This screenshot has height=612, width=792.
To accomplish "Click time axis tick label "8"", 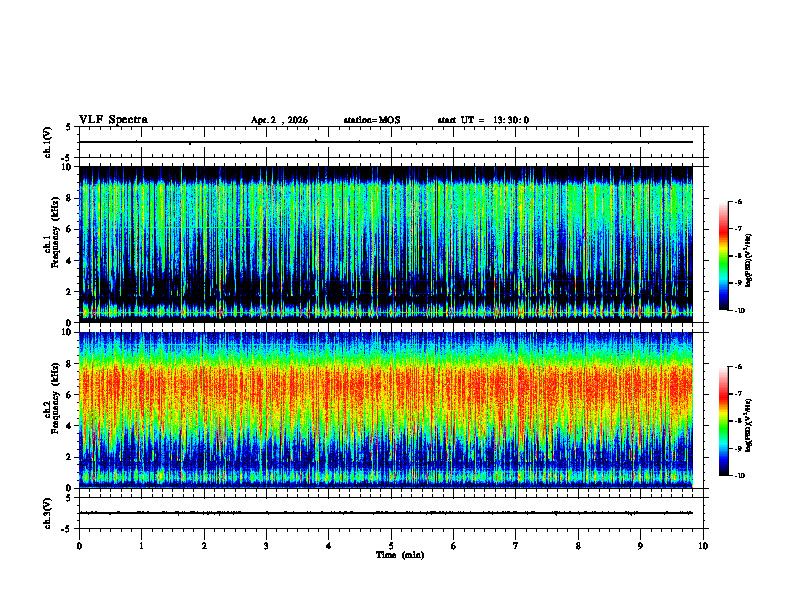I will [578, 546].
